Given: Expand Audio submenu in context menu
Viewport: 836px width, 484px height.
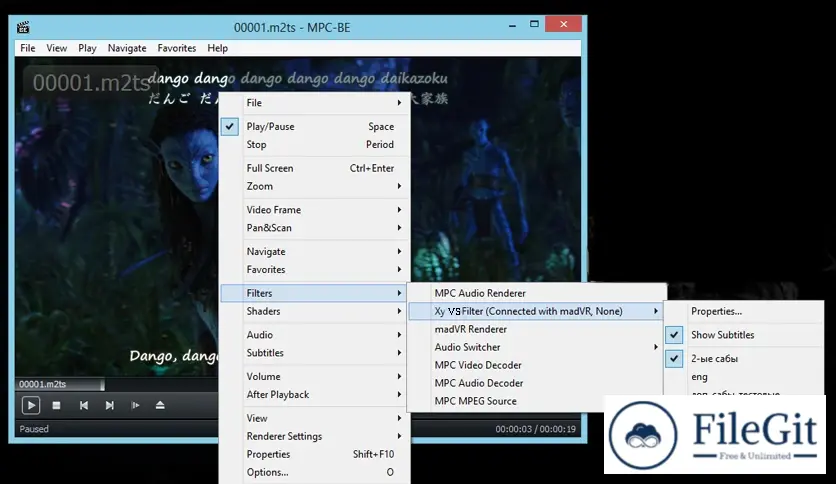Looking at the screenshot, I should click(x=315, y=335).
